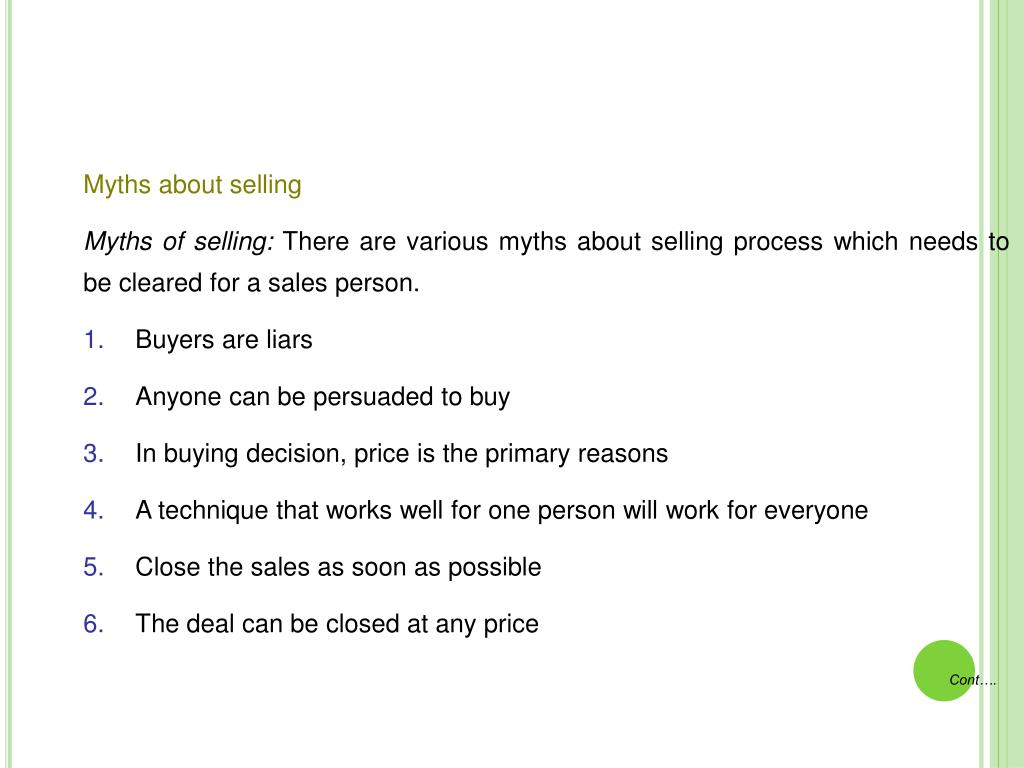This screenshot has height=768, width=1024.
Task: Click 'A technique that works well' line
Action: 502,511
